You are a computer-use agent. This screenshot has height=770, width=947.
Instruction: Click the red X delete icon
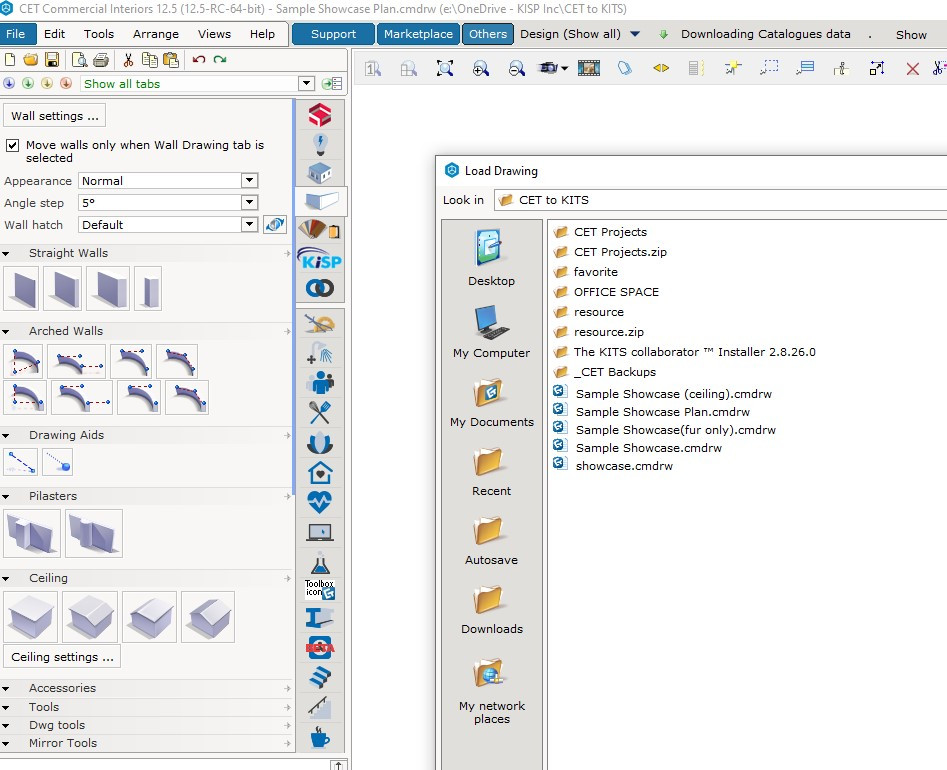(x=913, y=69)
